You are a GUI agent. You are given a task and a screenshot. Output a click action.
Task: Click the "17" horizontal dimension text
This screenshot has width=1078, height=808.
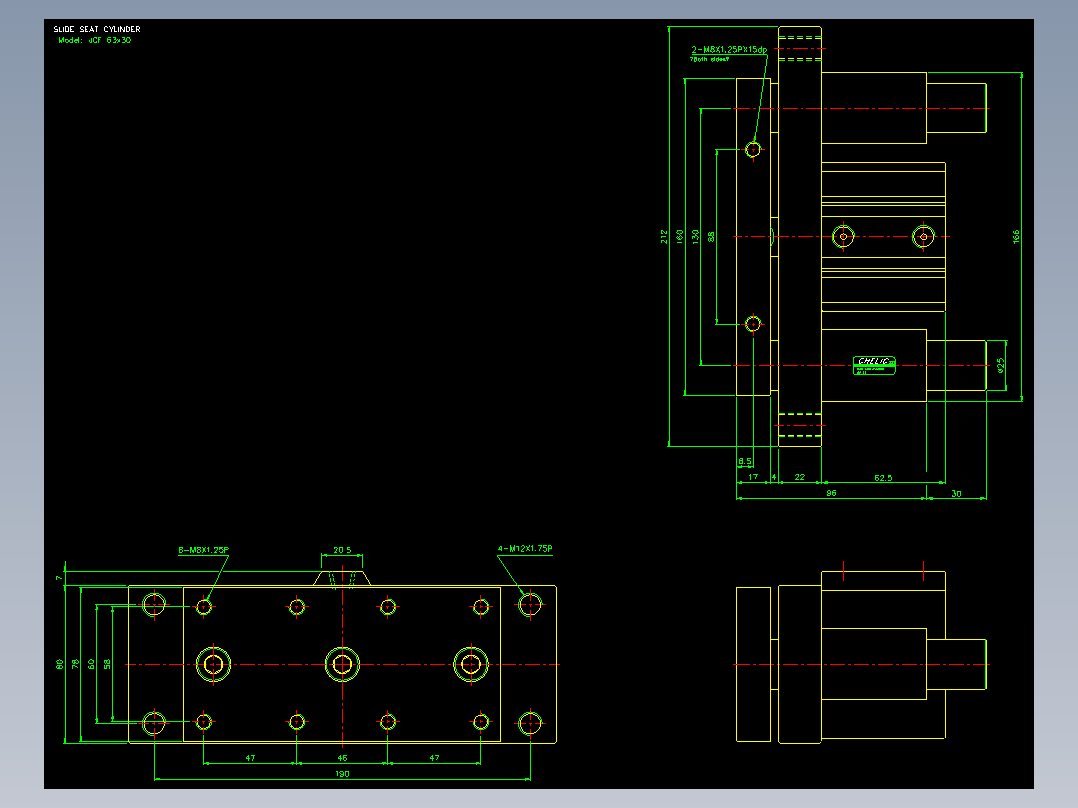tap(753, 477)
